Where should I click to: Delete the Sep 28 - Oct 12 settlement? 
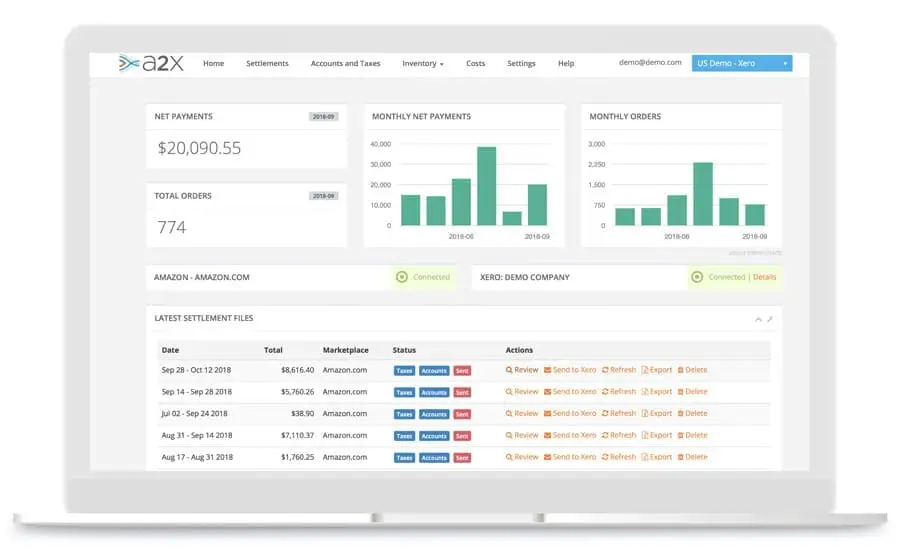point(692,370)
